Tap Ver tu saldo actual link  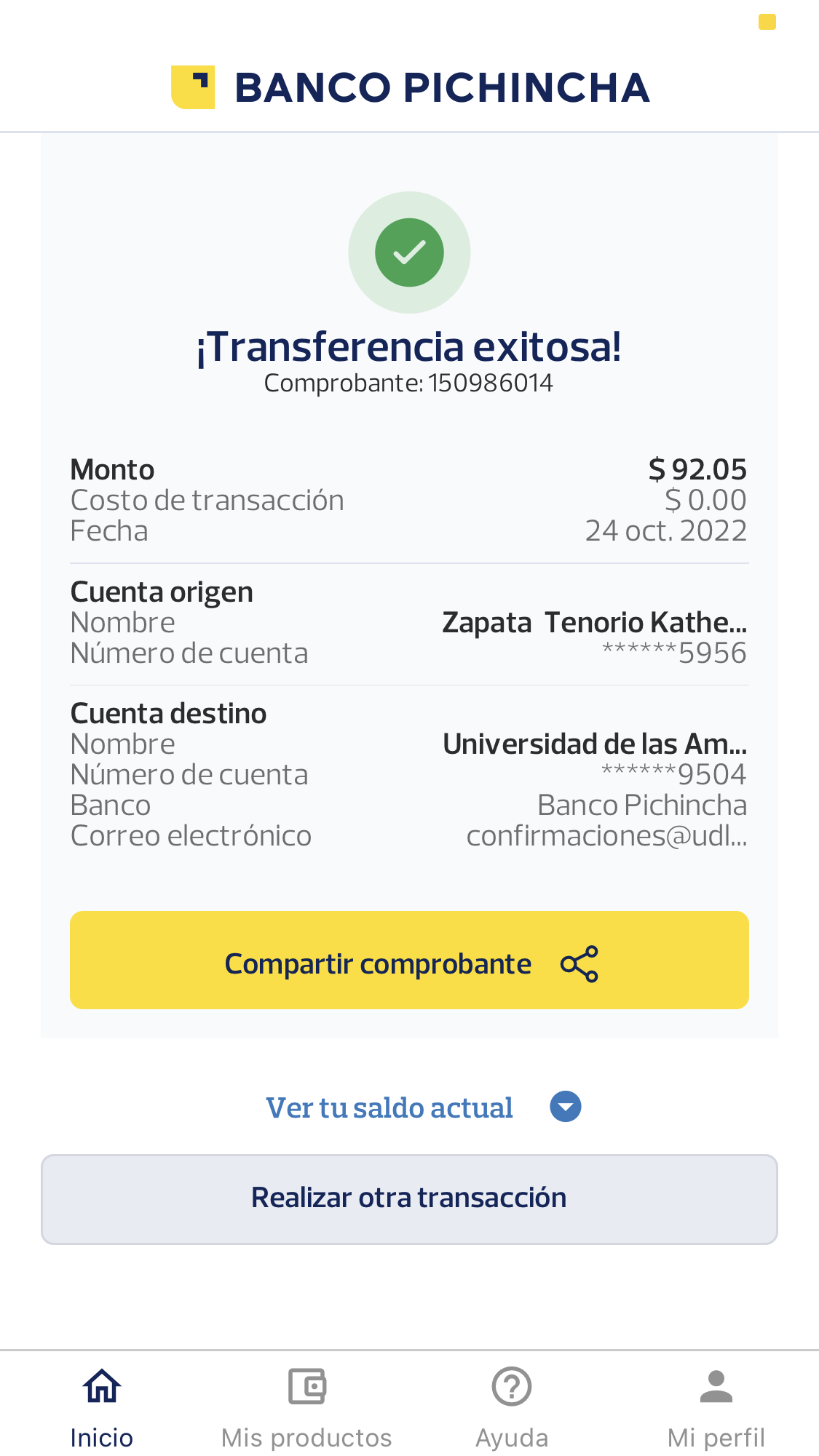[x=389, y=1107]
